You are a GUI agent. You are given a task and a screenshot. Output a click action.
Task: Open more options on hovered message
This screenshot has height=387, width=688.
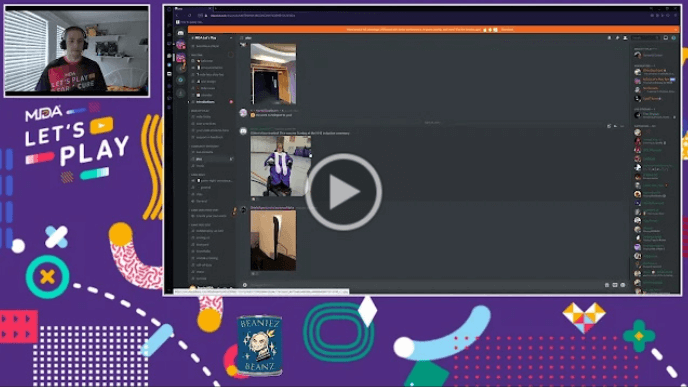click(x=622, y=126)
